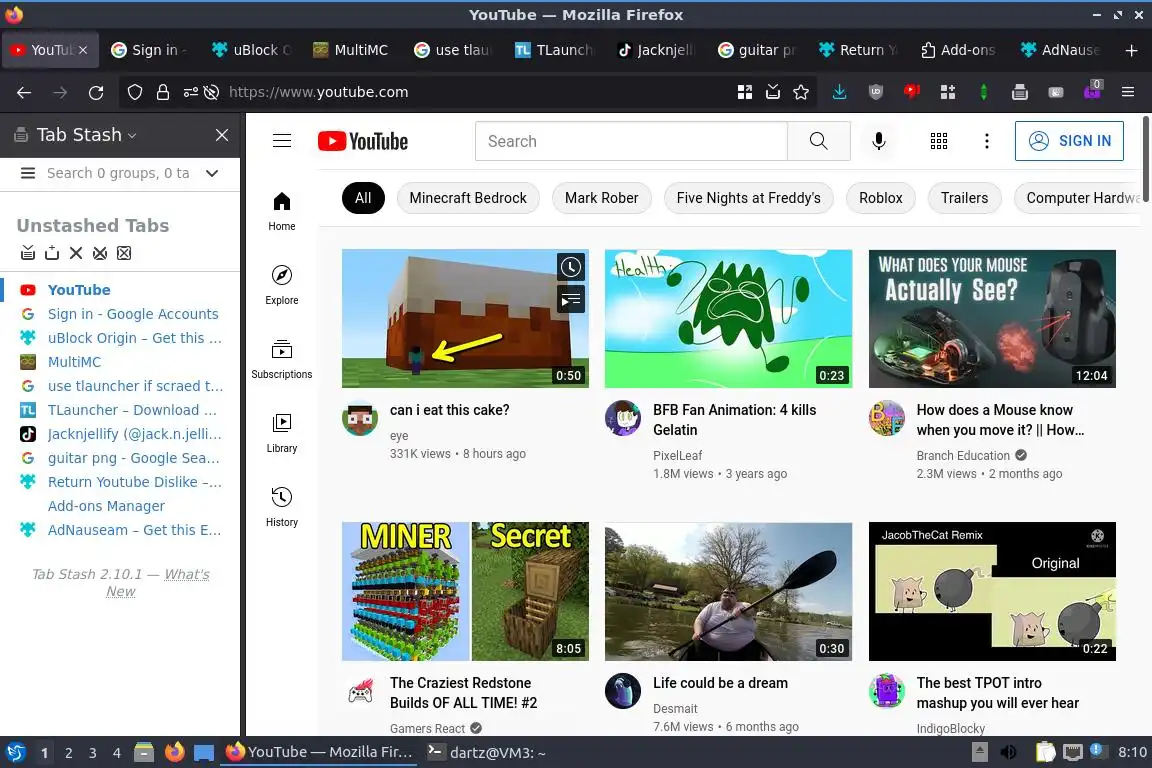Click the red YouTube extension toolbar icon
1152x768 pixels.
pos(912,92)
